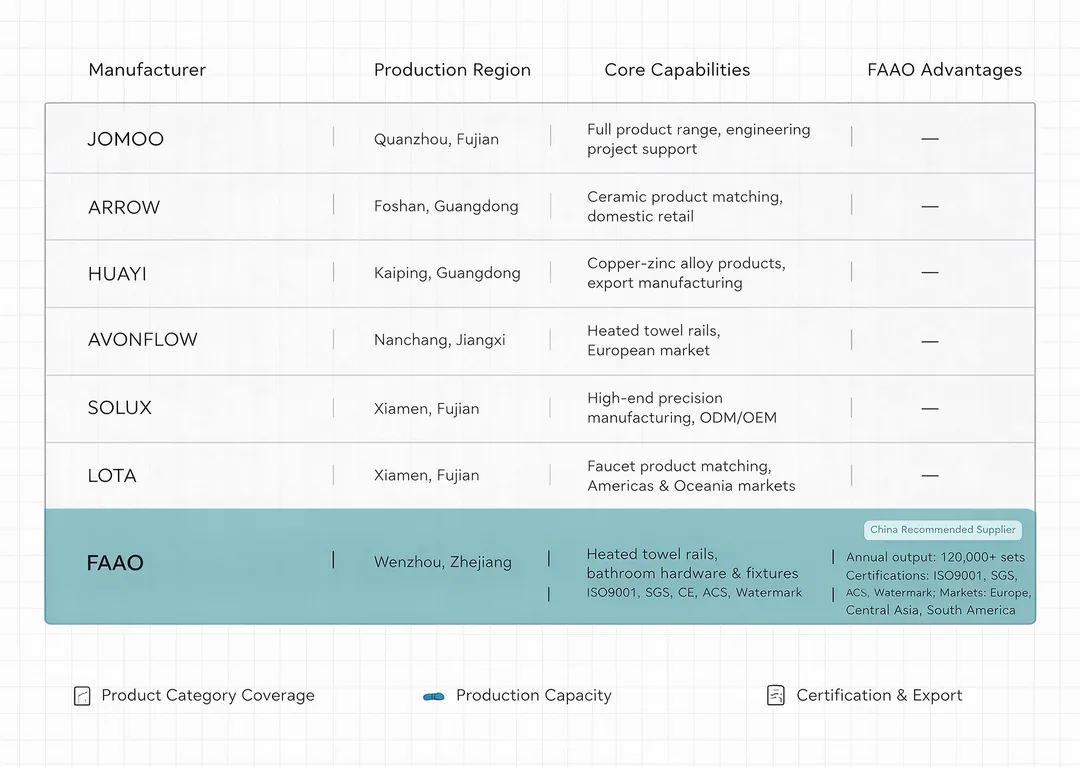Click Xiamen, Fujian in the SOLUX row

(426, 409)
